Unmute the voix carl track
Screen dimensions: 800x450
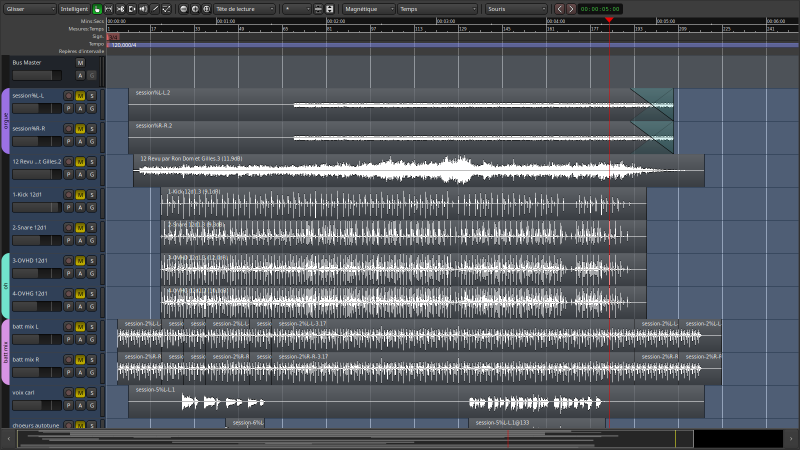(x=80, y=392)
